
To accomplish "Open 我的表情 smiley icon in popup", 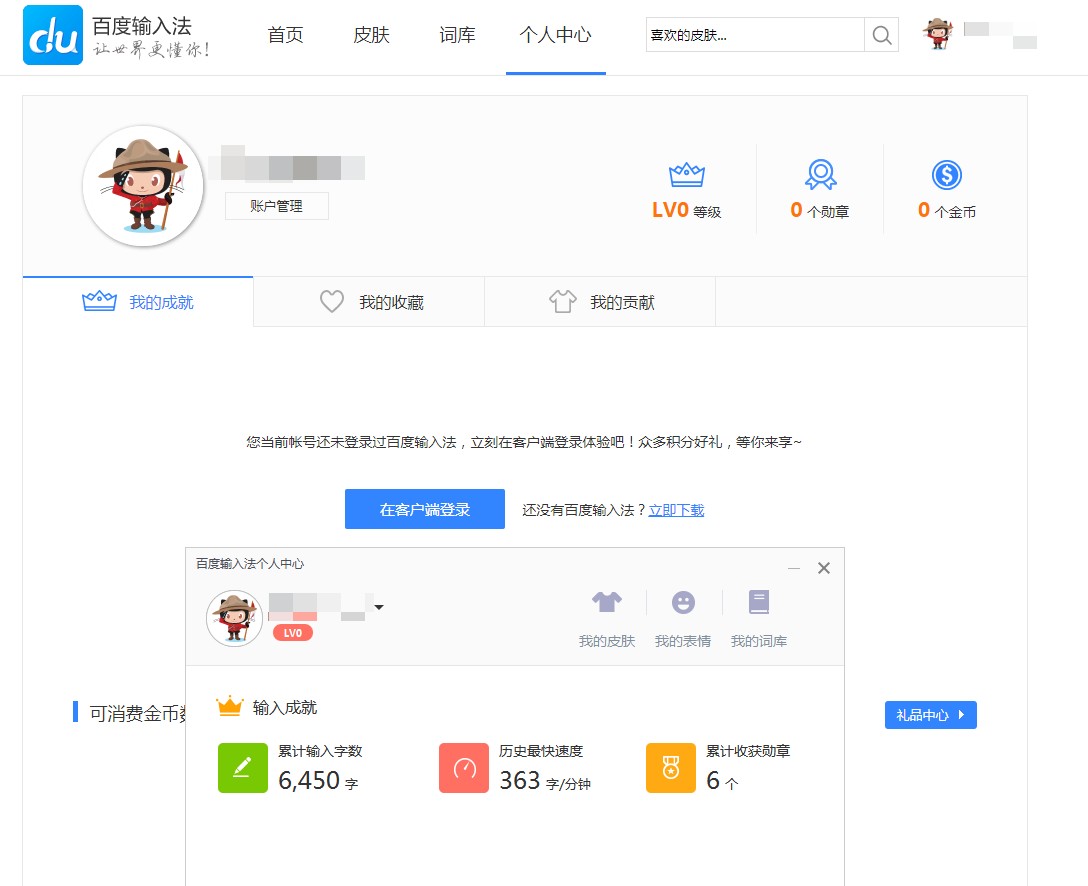I will click(683, 602).
